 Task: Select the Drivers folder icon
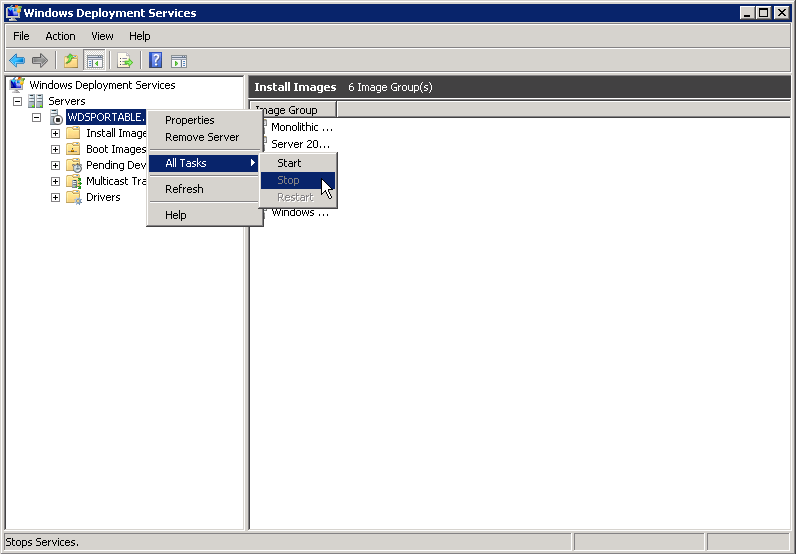(73, 197)
